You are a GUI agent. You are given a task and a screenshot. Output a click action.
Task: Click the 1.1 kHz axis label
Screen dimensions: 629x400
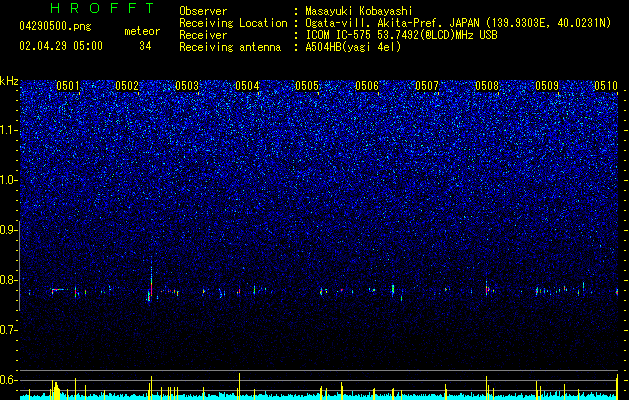point(8,130)
